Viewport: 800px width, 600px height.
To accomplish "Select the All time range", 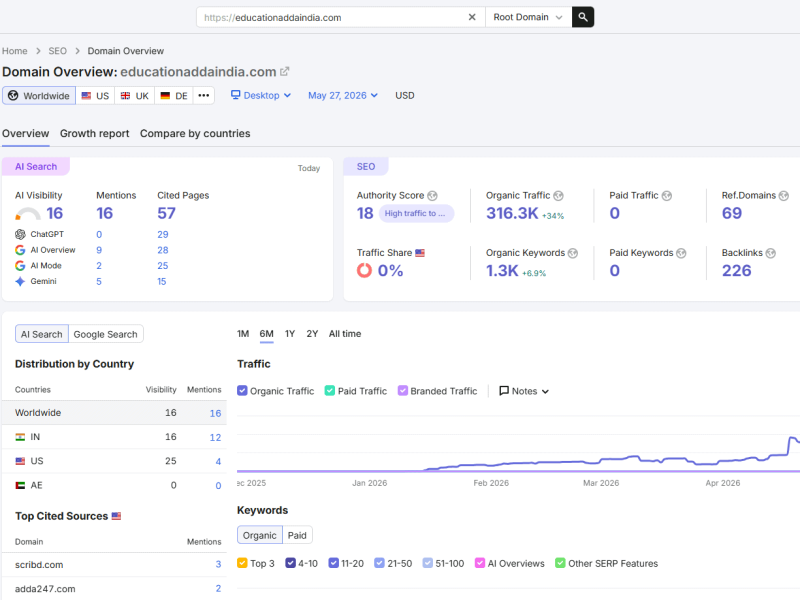I will (x=345, y=334).
